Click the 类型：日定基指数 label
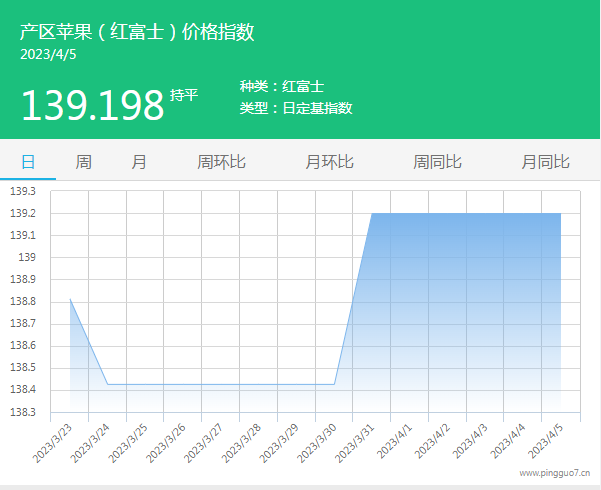601x490 pixels. [296, 108]
